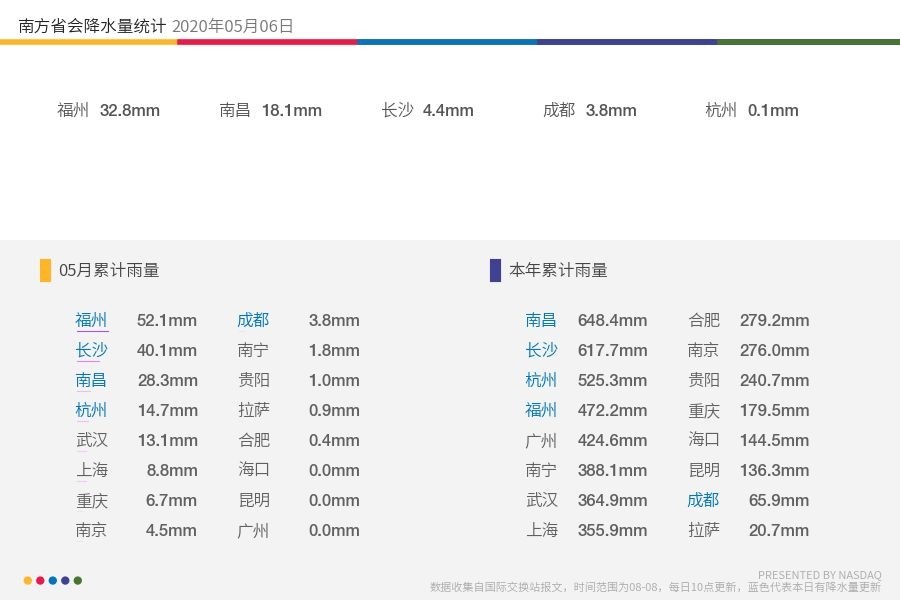Click the 14.7mm value
This screenshot has width=900, height=600.
tap(168, 410)
